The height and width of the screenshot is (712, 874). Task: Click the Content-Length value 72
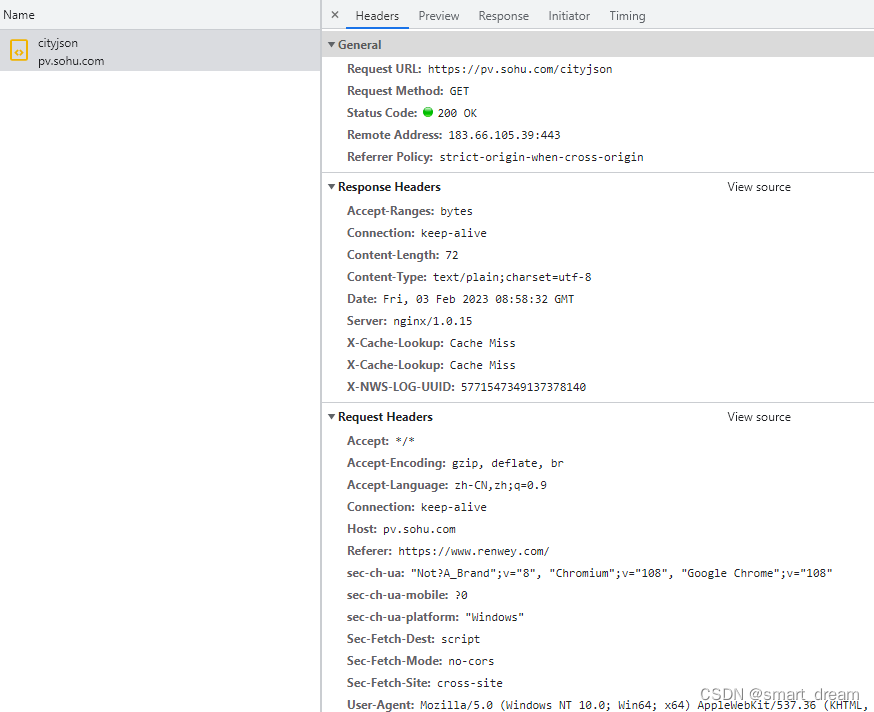tap(451, 255)
